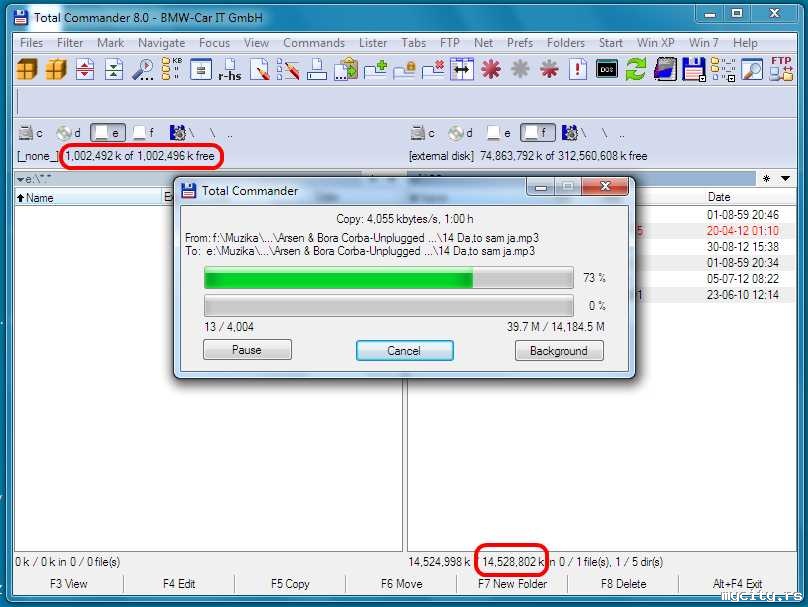Open the multi-rename pencil list icon
The image size is (808, 607).
coord(288,69)
